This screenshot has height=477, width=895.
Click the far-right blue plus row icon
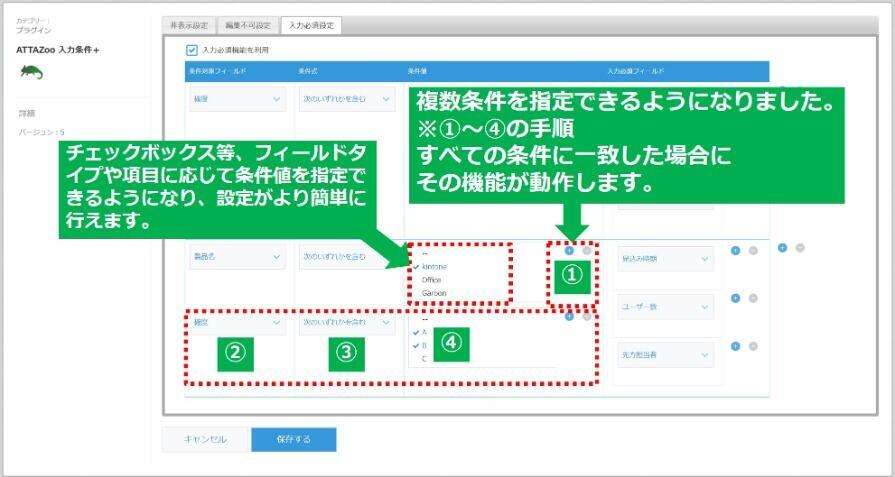783,247
